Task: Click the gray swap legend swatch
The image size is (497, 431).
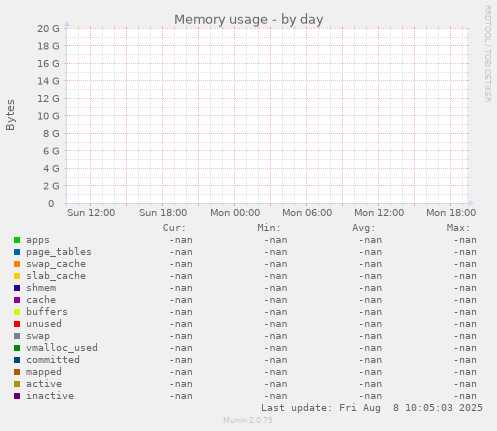Action: coord(17,336)
